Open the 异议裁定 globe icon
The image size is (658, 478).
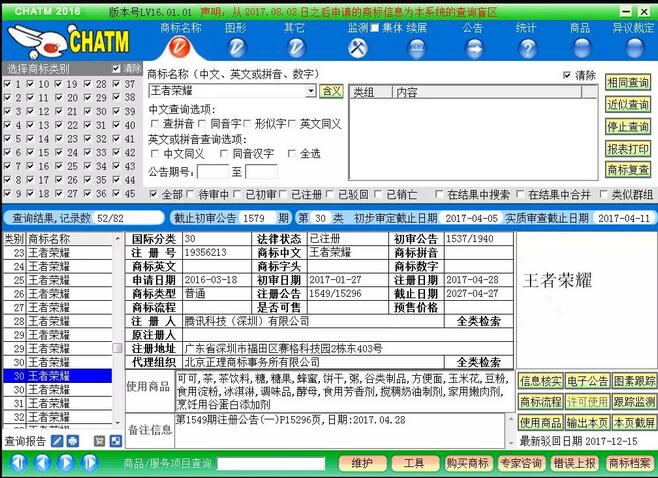coord(634,48)
